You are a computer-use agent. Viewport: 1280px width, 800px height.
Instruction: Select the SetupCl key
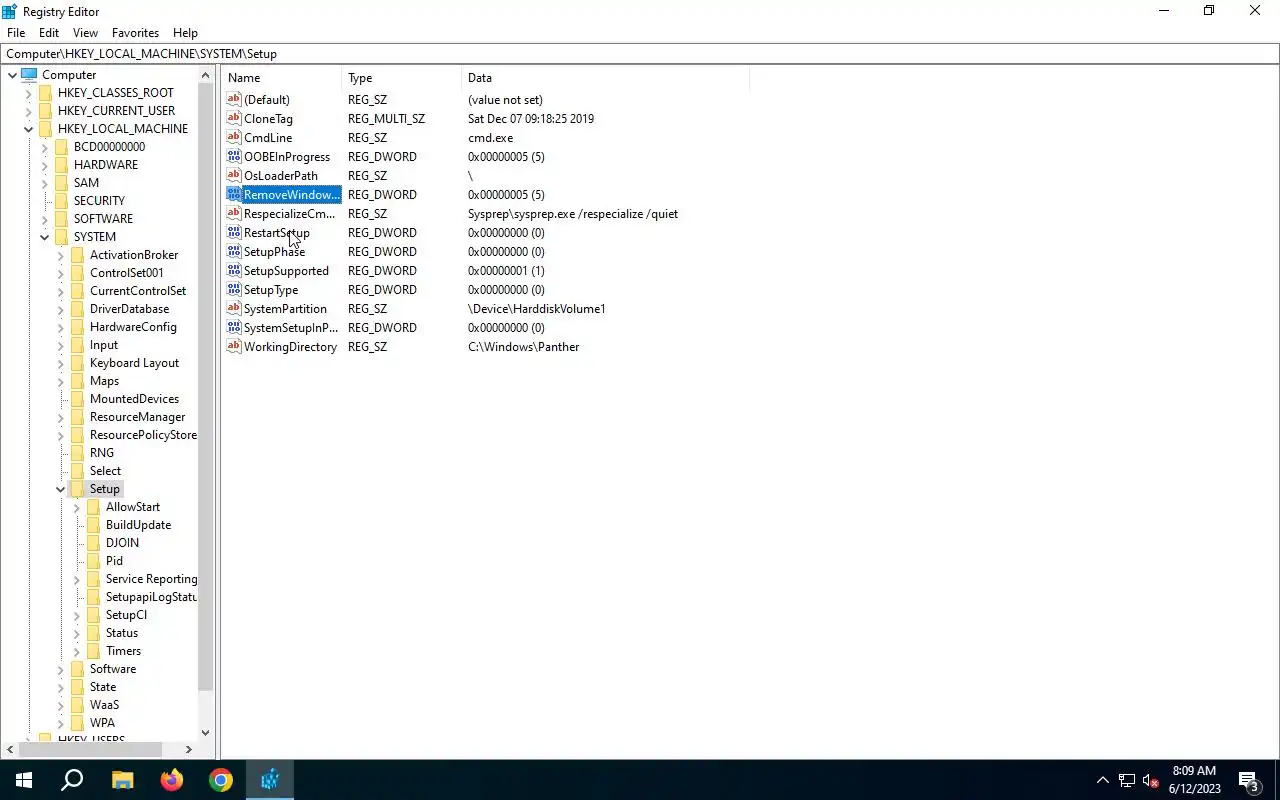tap(126, 615)
